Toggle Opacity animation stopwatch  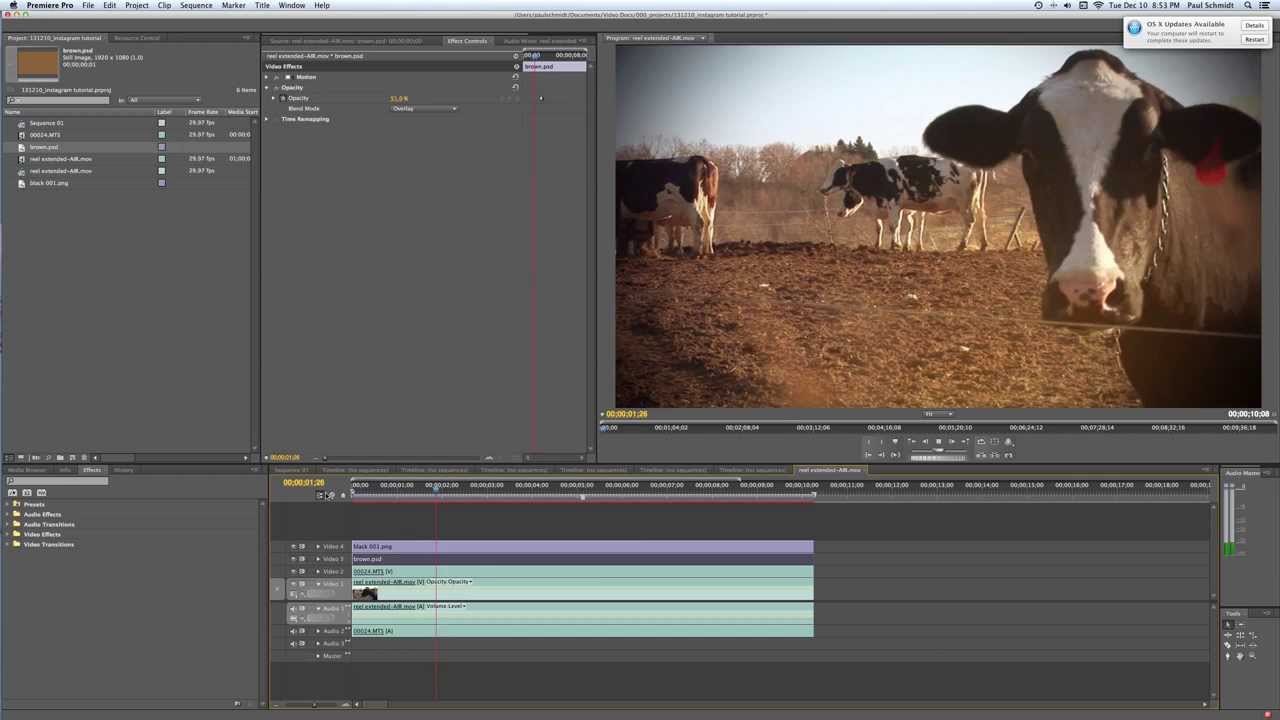[x=283, y=98]
